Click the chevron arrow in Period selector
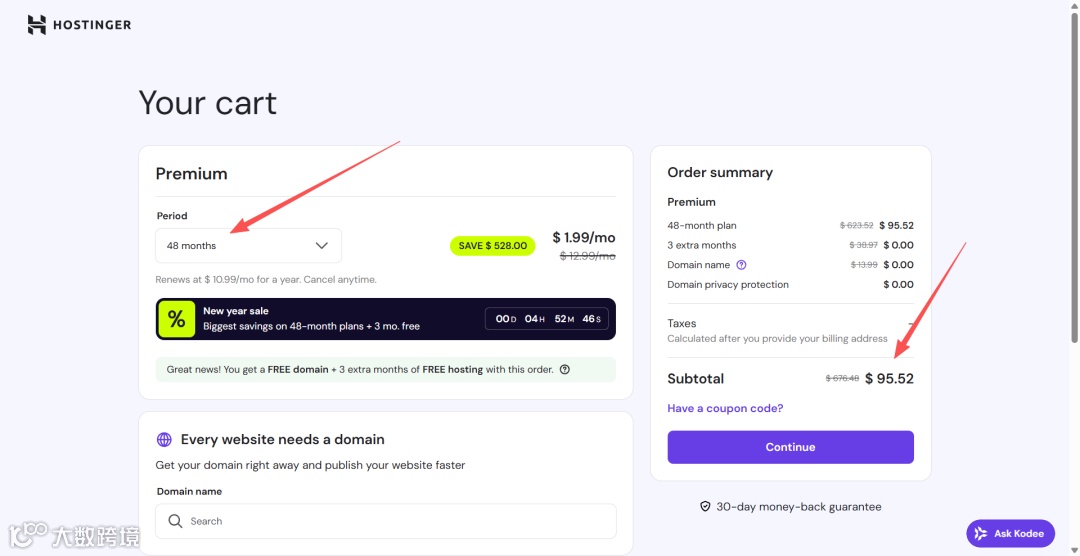The height and width of the screenshot is (556, 1080). coord(322,246)
